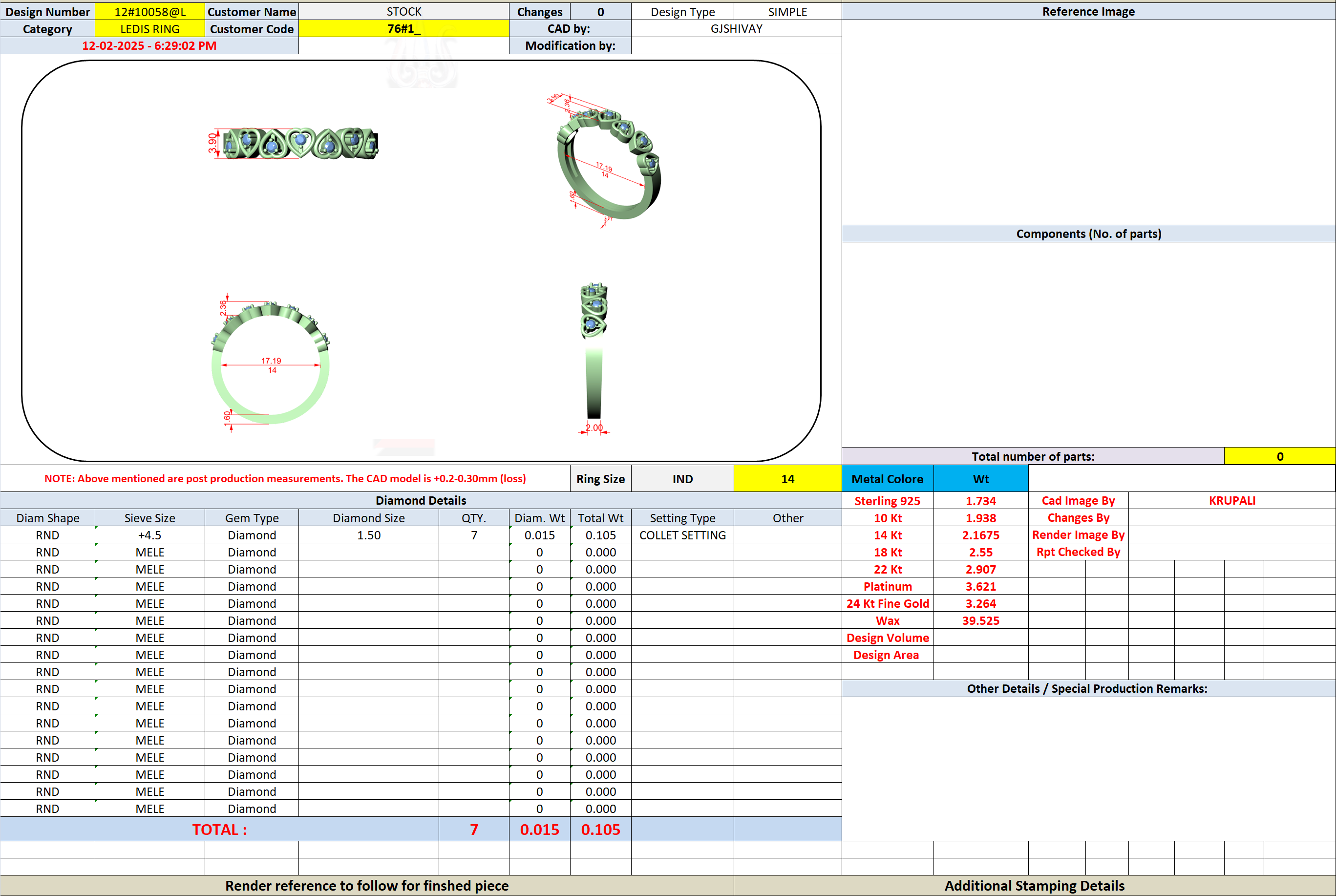Image resolution: width=1336 pixels, height=896 pixels.
Task: Select 10 Kt weight 1.938
Action: (x=981, y=518)
